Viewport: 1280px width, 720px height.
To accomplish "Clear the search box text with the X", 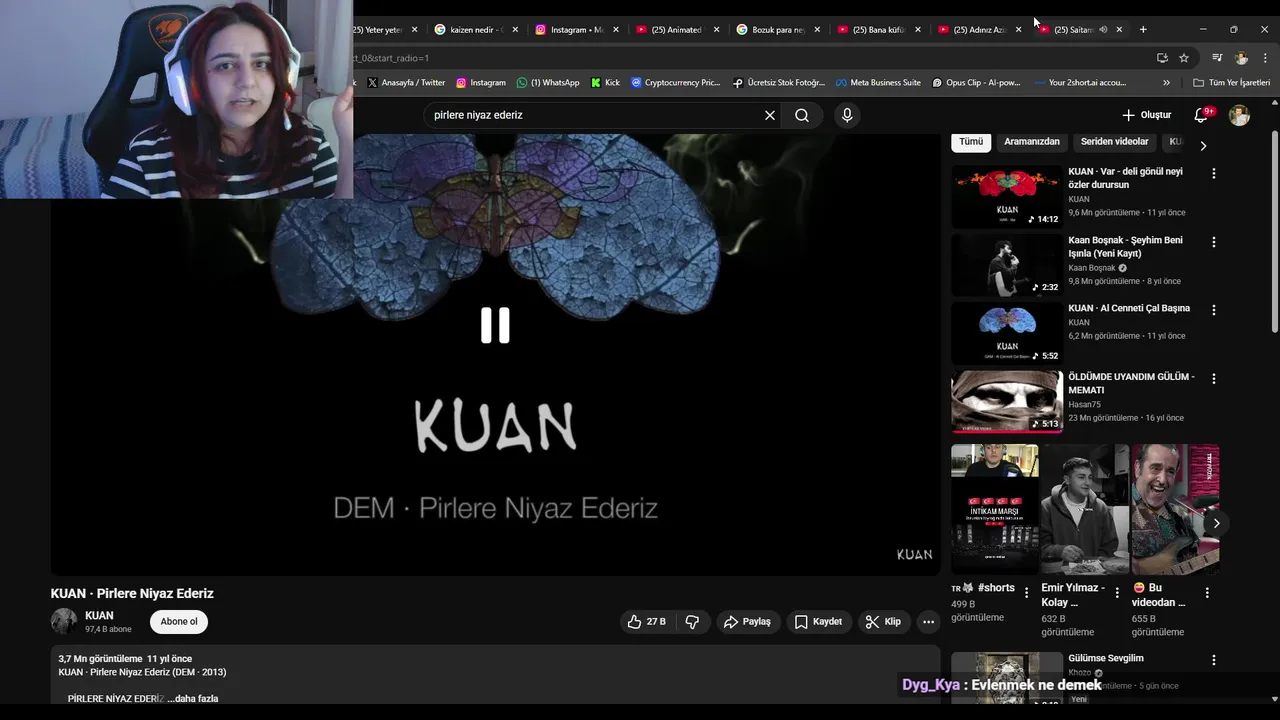I will click(x=770, y=115).
